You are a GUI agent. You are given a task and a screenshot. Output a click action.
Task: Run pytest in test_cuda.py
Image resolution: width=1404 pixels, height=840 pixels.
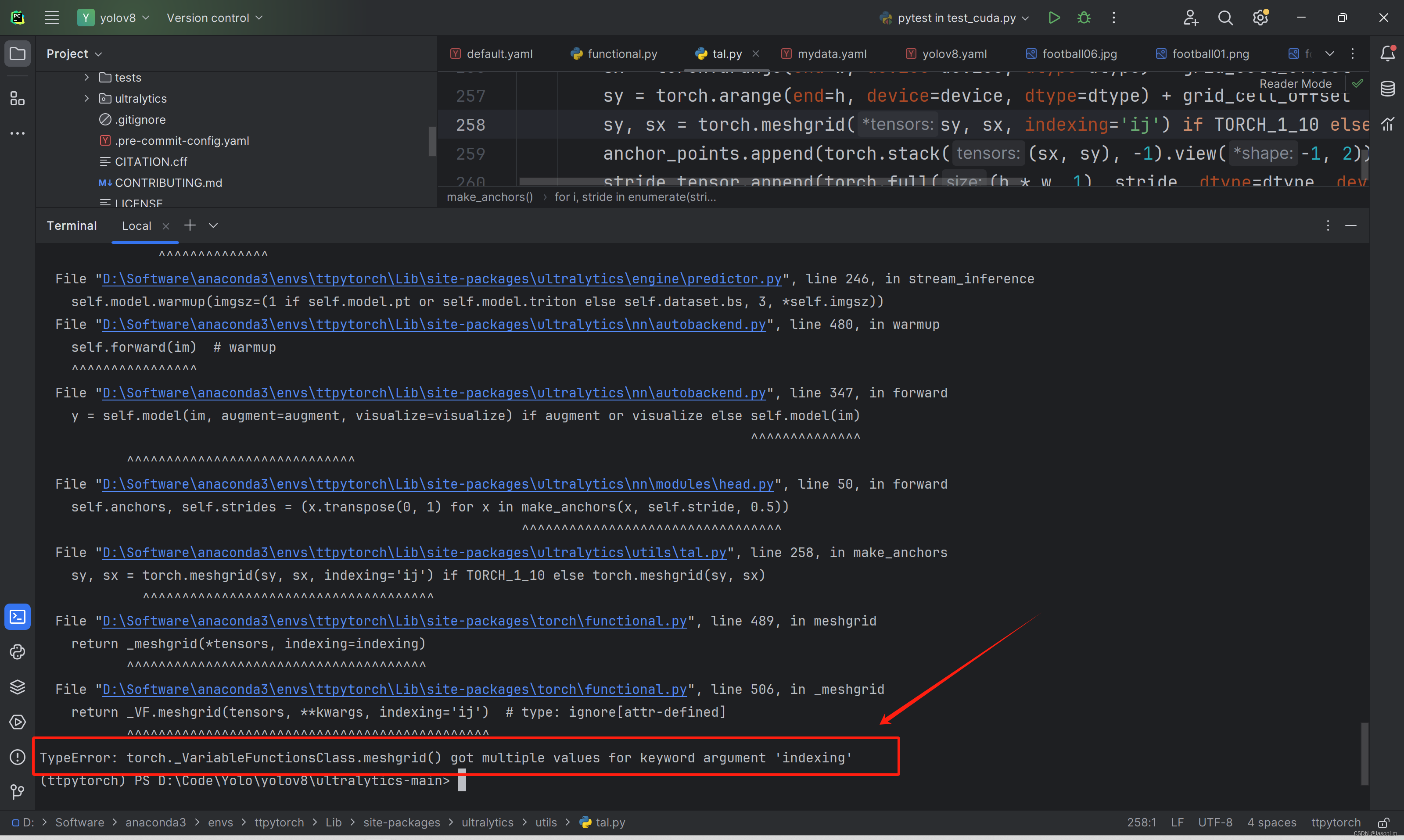coord(1054,18)
